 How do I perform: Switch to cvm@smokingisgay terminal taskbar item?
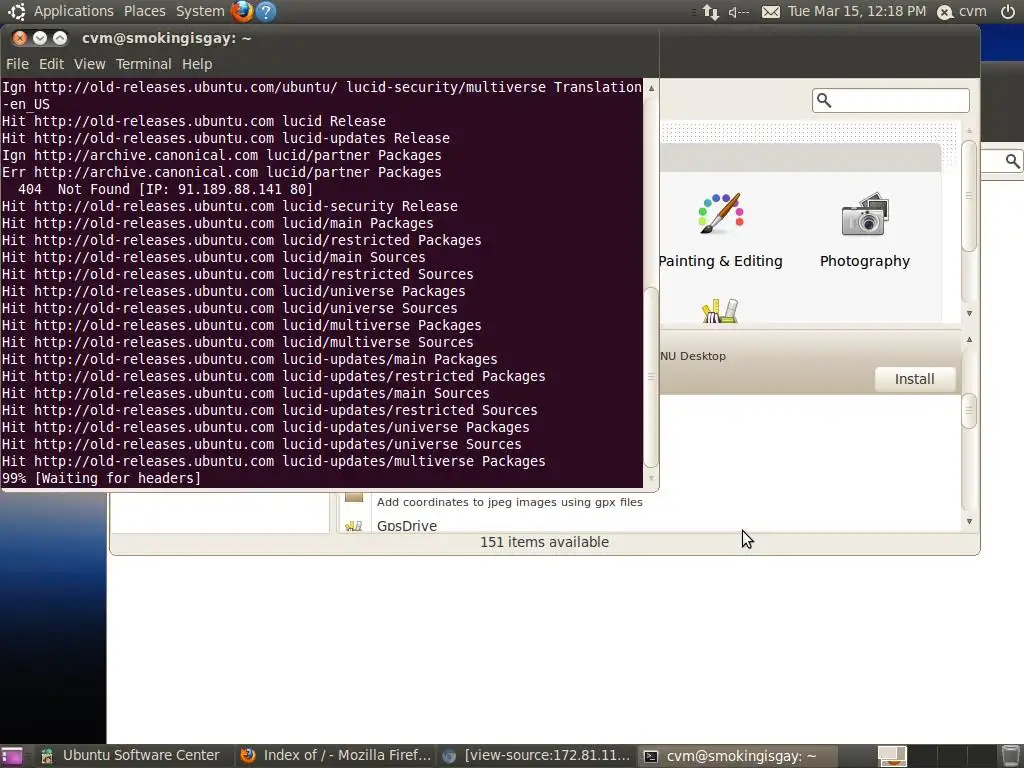737,756
